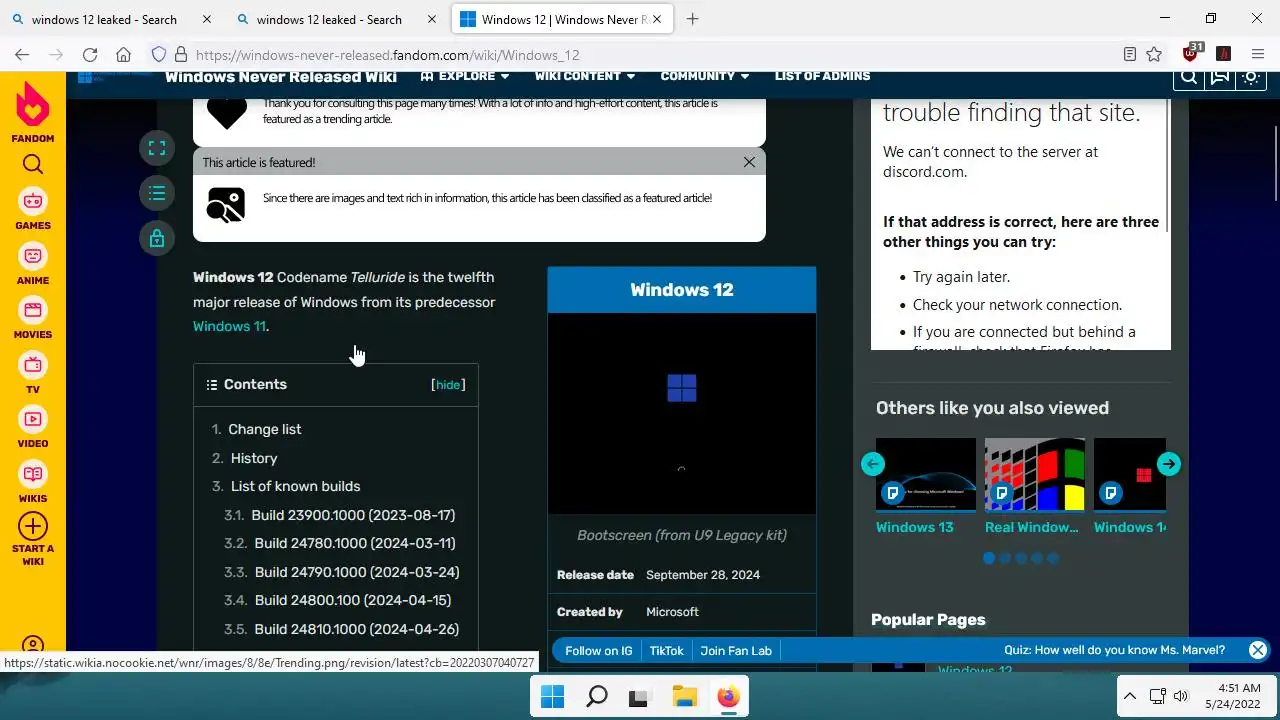Expand the EXPLORE dropdown menu
This screenshot has height=720, width=1280.
[465, 76]
